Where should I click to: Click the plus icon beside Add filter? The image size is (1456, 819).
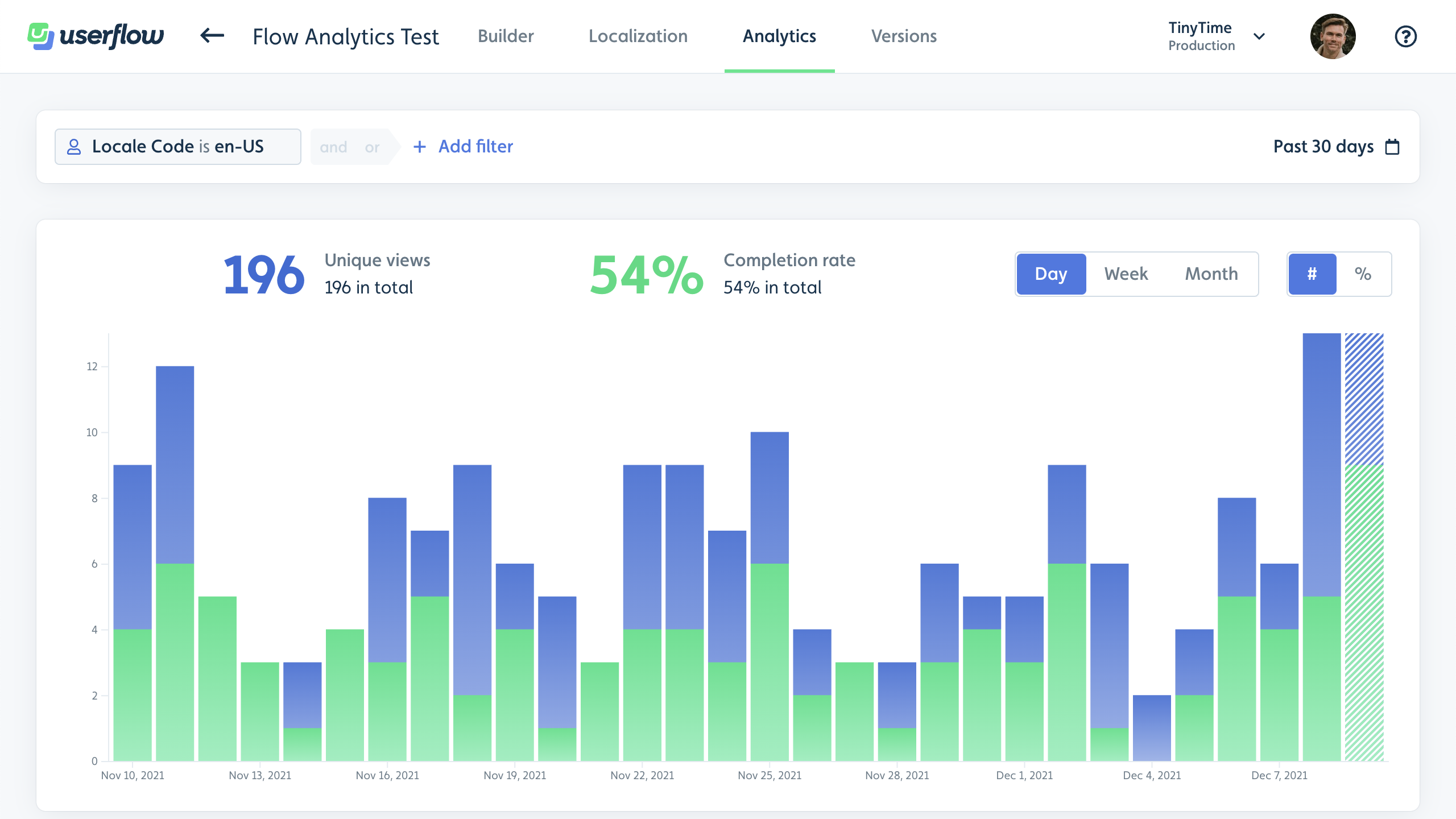[x=419, y=147]
